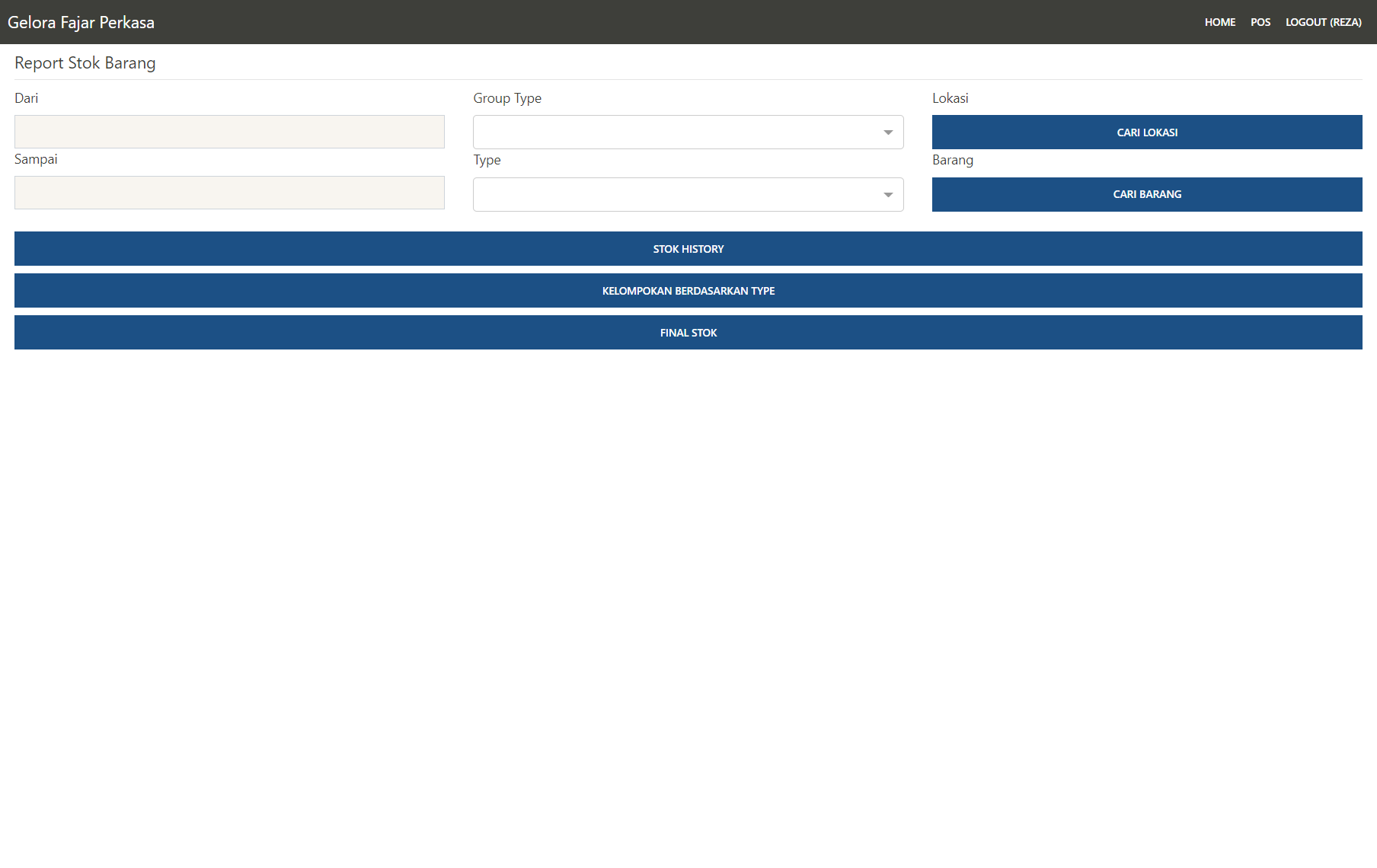Image resolution: width=1377 pixels, height=868 pixels.
Task: Run the STOK HISTORY report
Action: (x=688, y=248)
